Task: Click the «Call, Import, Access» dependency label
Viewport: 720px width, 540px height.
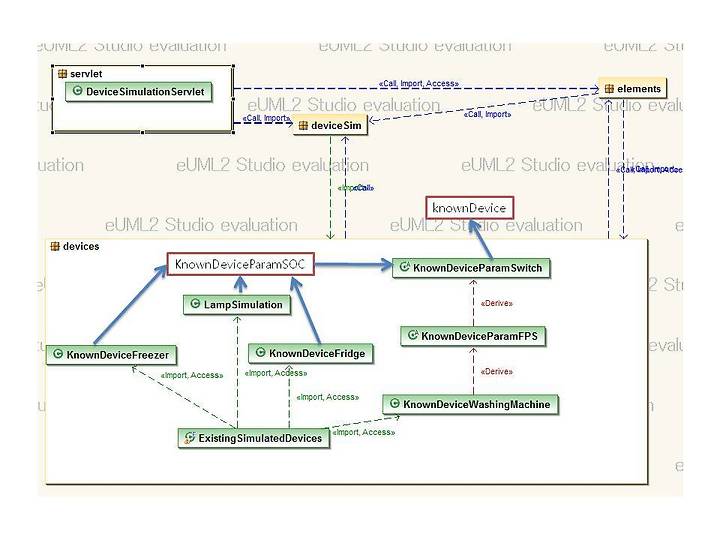Action: [x=419, y=84]
